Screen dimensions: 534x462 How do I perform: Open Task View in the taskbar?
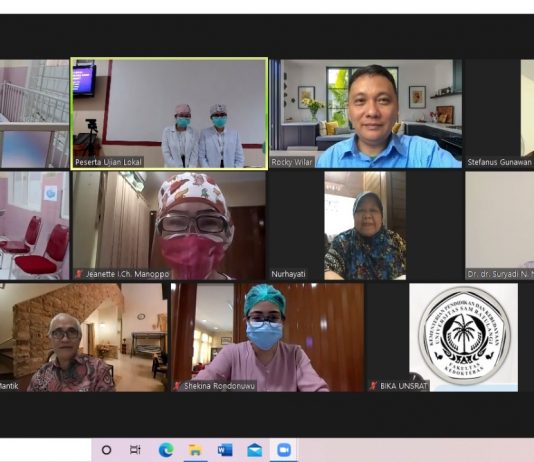point(135,450)
